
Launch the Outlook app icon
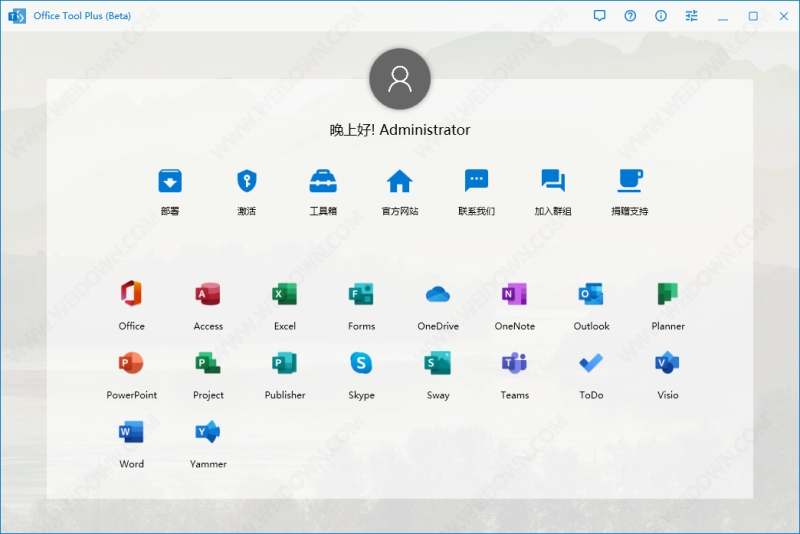(591, 294)
